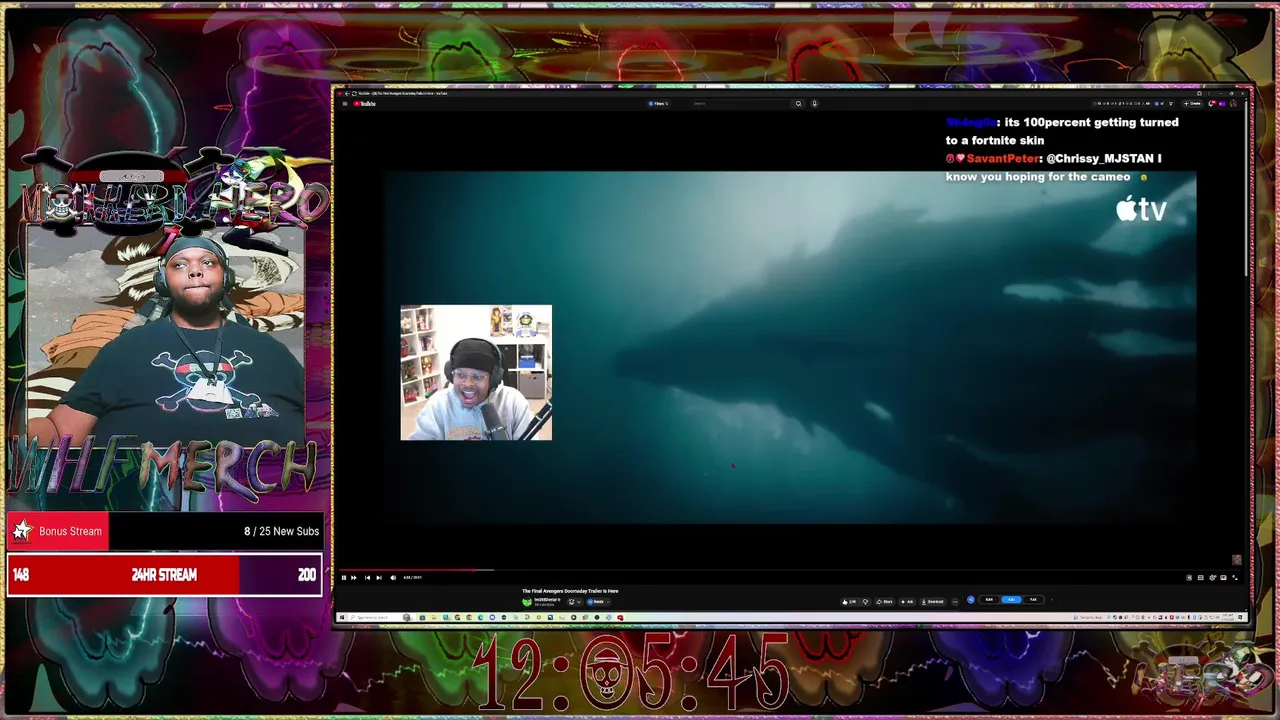
Task: Click the embedded reactor webcam picture-in-picture
Action: click(x=476, y=372)
